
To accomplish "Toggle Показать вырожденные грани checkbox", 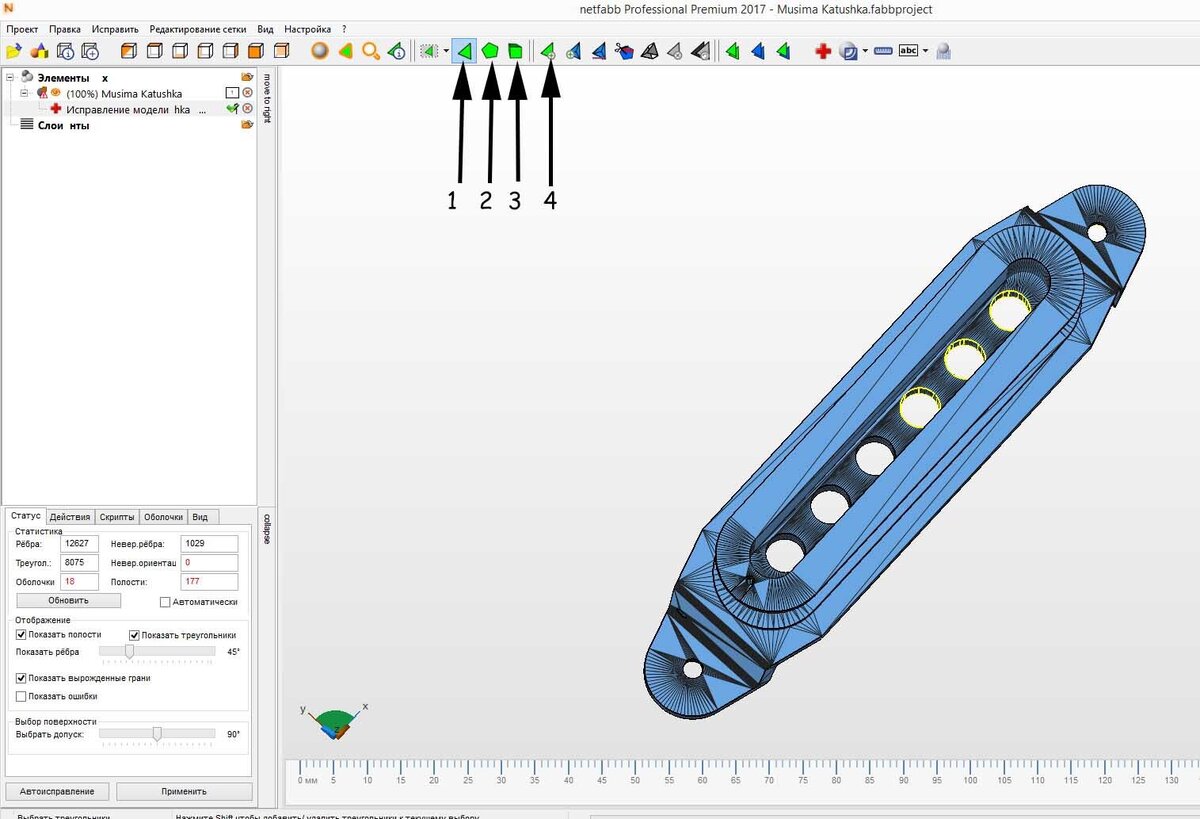I will click(x=21, y=678).
